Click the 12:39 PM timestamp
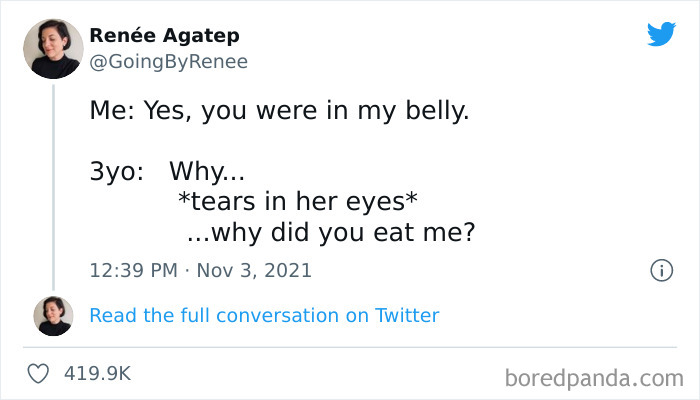 pos(133,270)
